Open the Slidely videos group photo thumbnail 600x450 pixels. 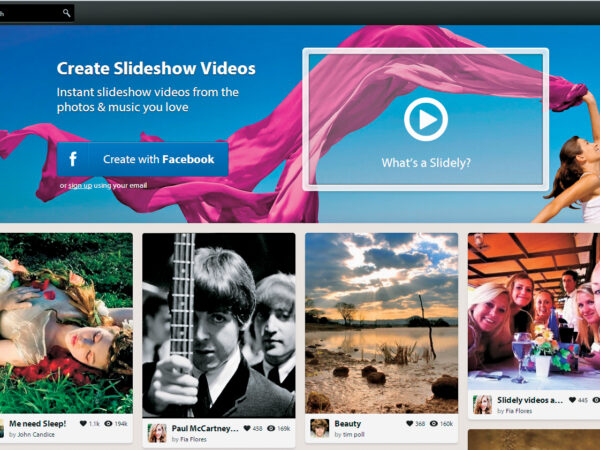click(534, 311)
